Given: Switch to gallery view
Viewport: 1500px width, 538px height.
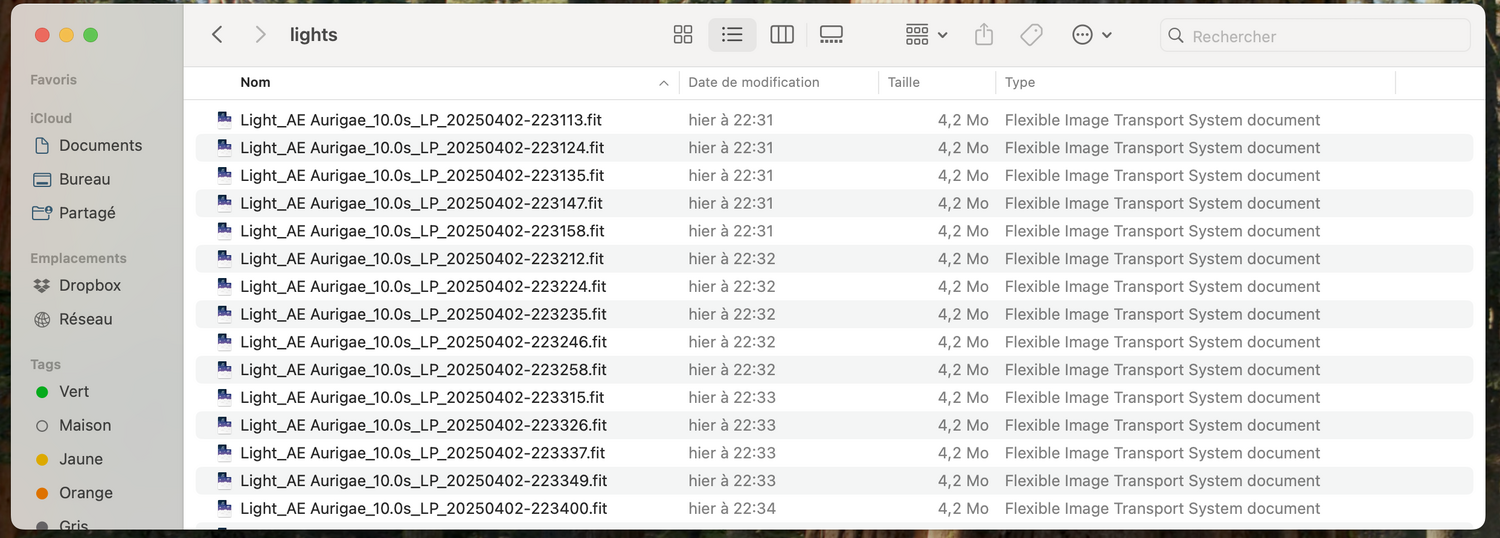Looking at the screenshot, I should click(831, 35).
